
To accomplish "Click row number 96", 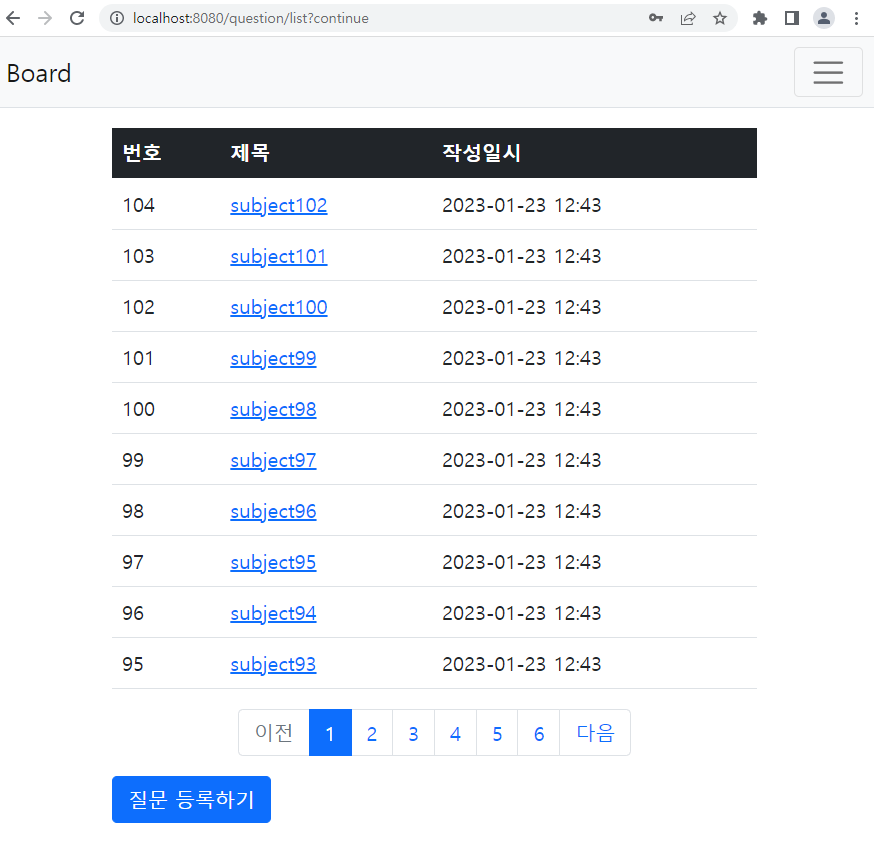I will coord(133,613).
